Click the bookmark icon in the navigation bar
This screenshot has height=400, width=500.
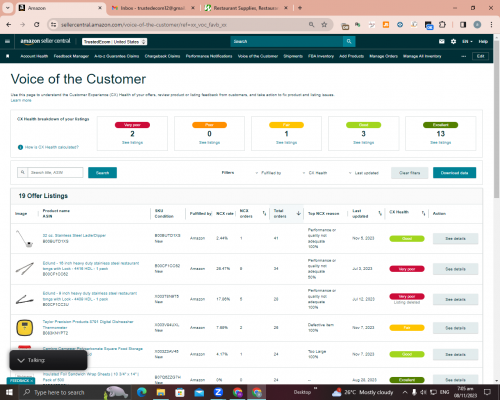point(7,56)
